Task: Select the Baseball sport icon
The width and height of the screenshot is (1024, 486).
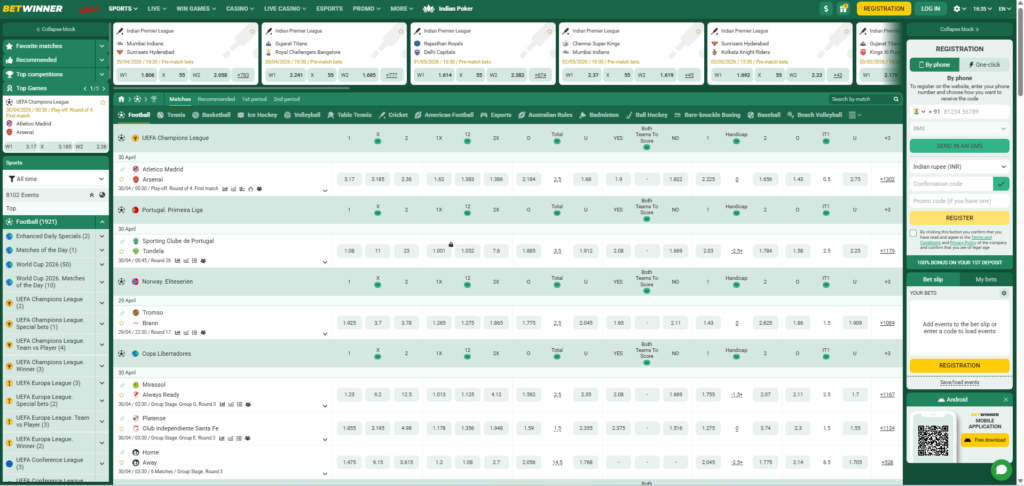Action: point(751,115)
